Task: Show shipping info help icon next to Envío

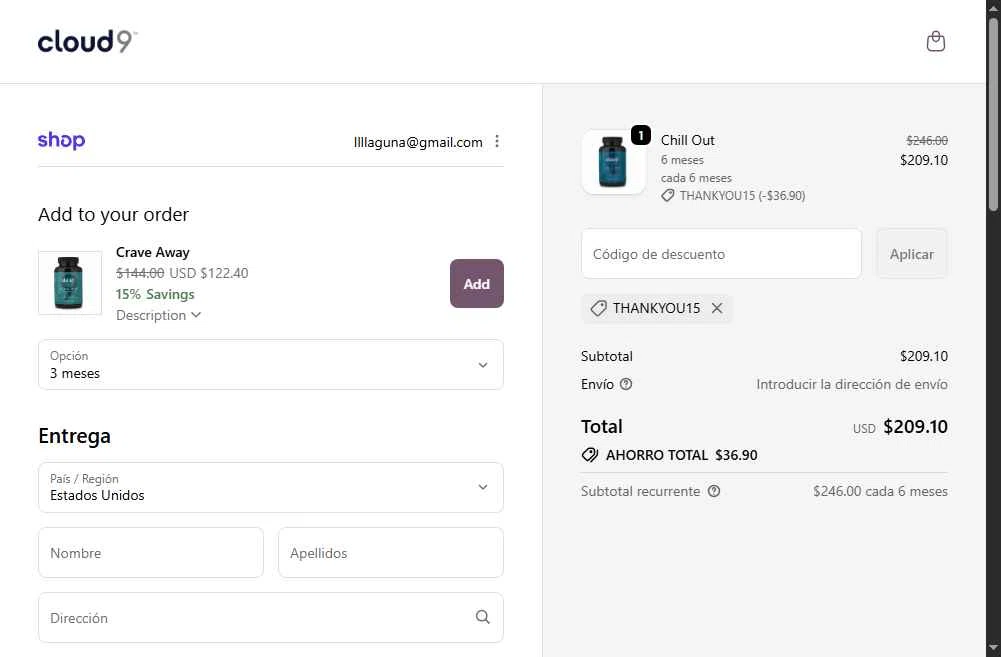Action: tap(626, 384)
